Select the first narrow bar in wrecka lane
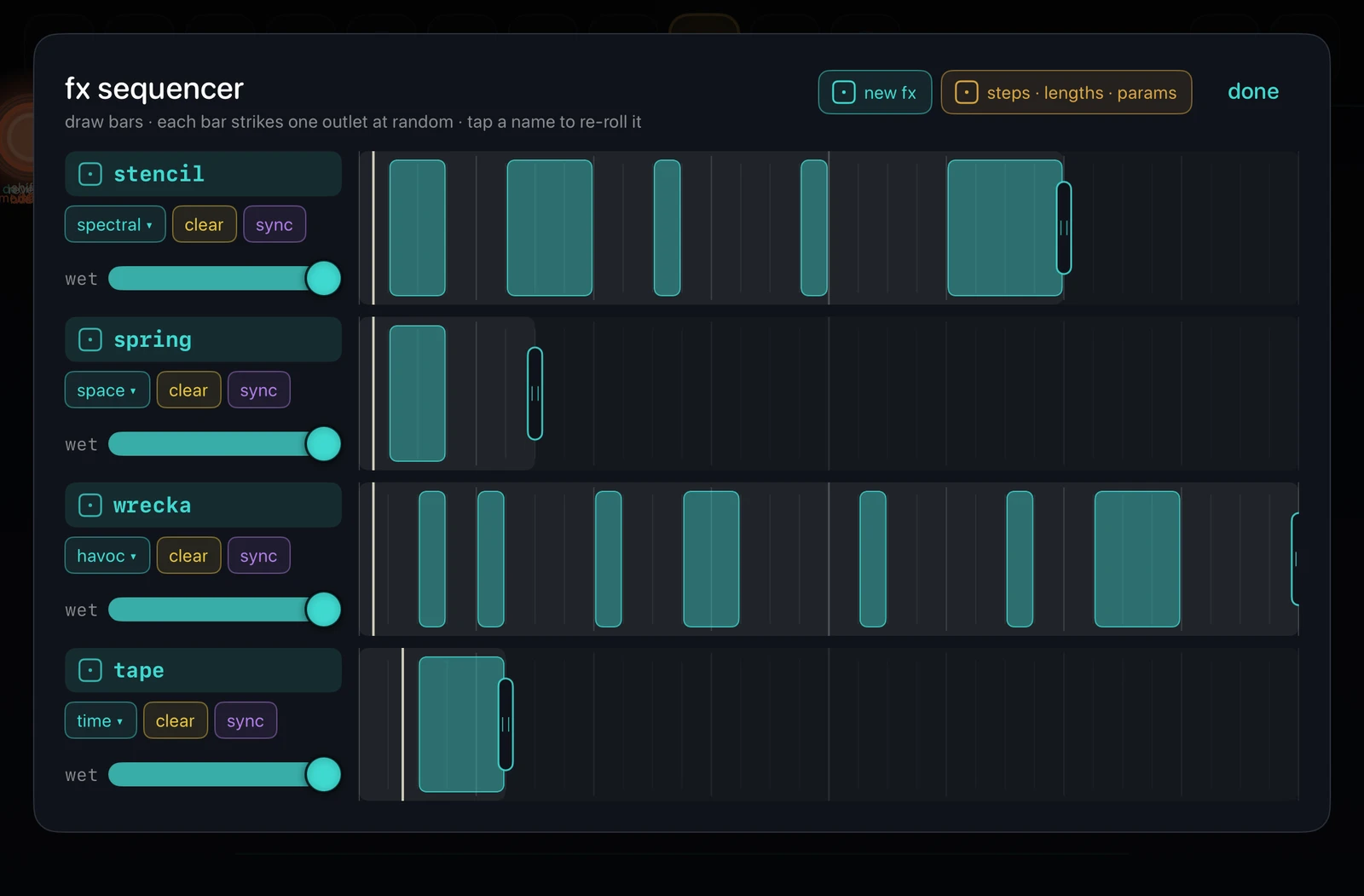This screenshot has height=896, width=1364. pos(432,558)
